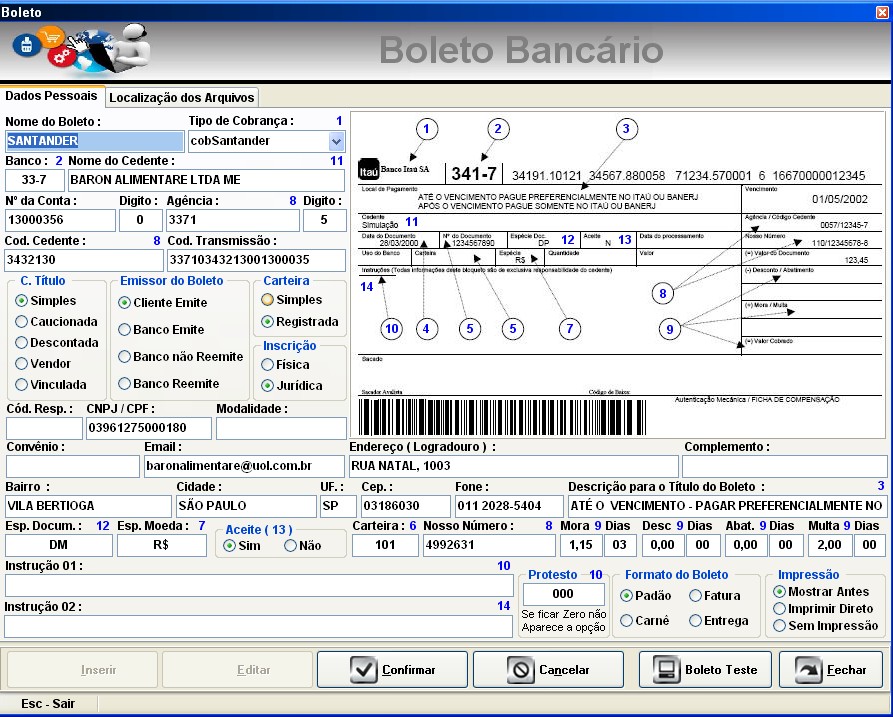Screen dimensions: 893x717
Task: Click the Fechar button
Action: 831,670
